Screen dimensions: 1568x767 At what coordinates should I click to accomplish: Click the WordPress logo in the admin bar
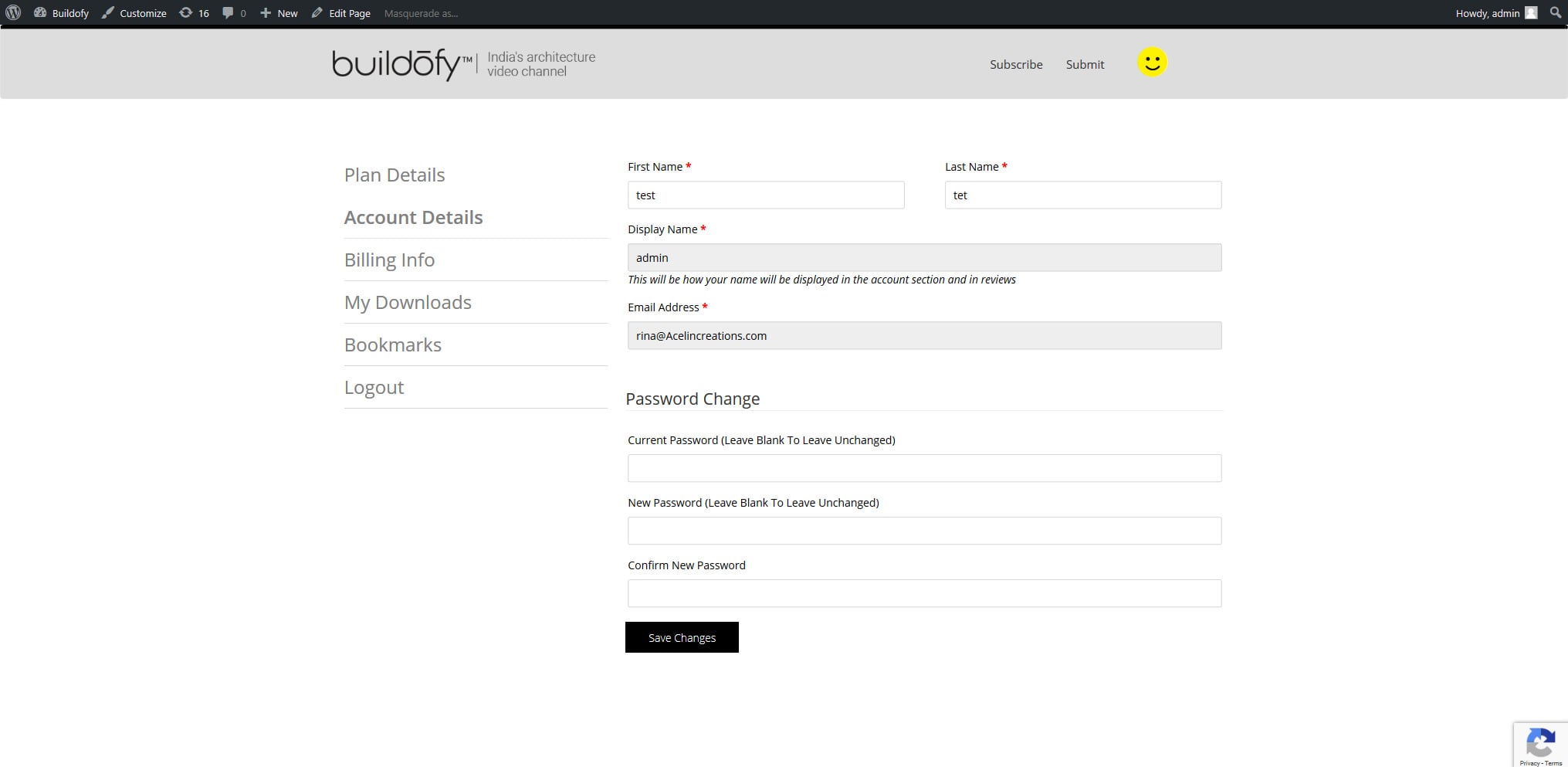12,12
